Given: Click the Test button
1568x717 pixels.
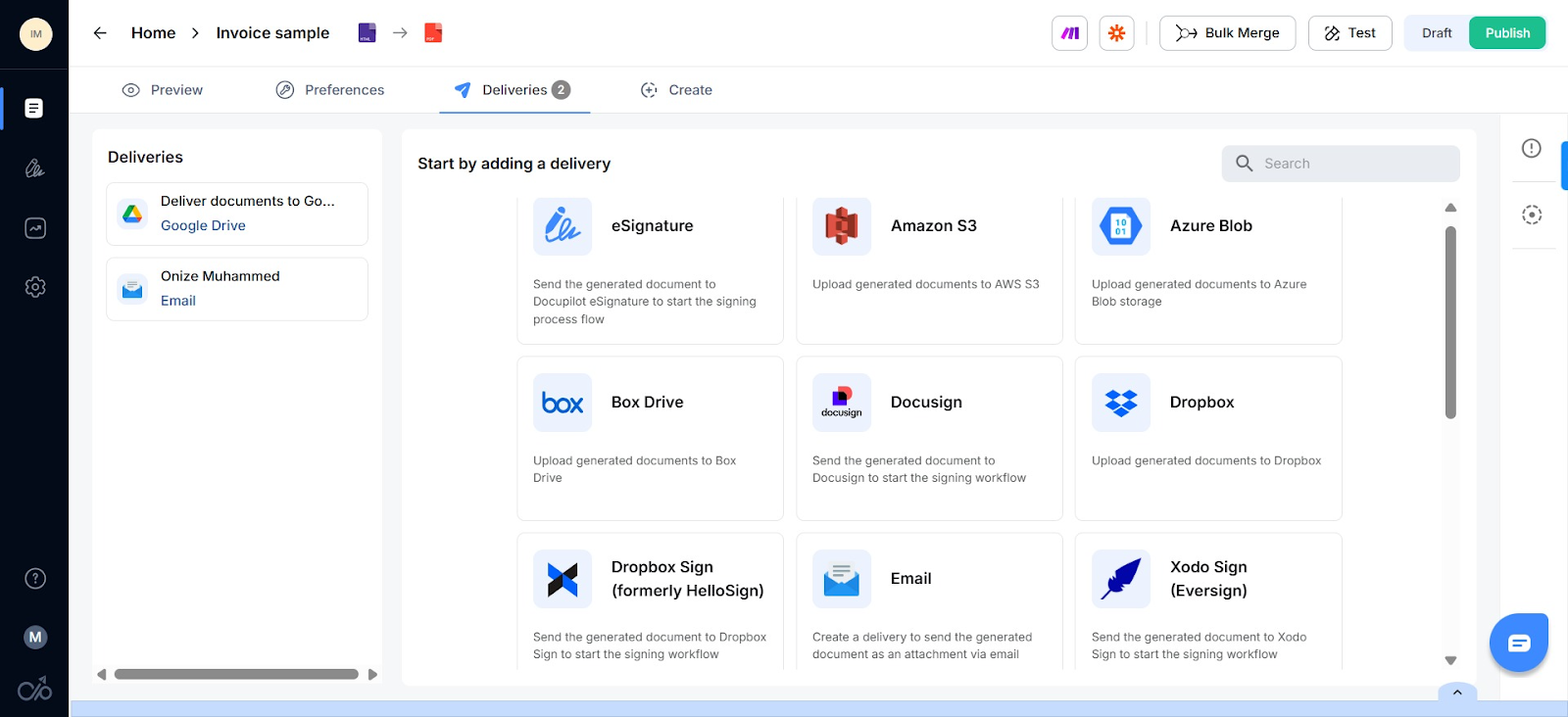Looking at the screenshot, I should 1349,33.
